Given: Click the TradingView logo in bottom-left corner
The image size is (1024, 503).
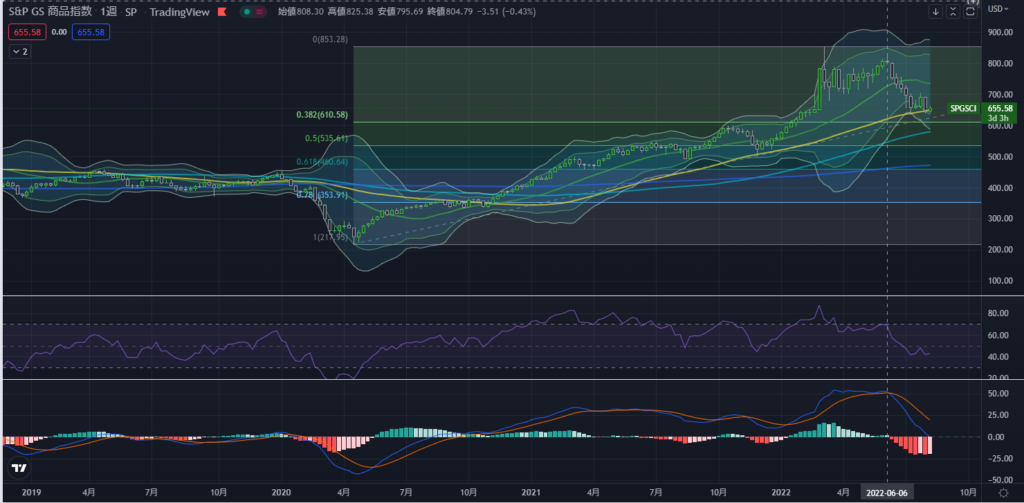Looking at the screenshot, I should pos(18,469).
